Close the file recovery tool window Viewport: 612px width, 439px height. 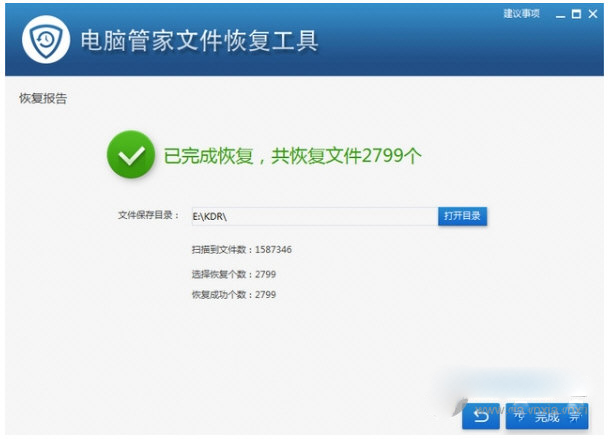tap(592, 14)
